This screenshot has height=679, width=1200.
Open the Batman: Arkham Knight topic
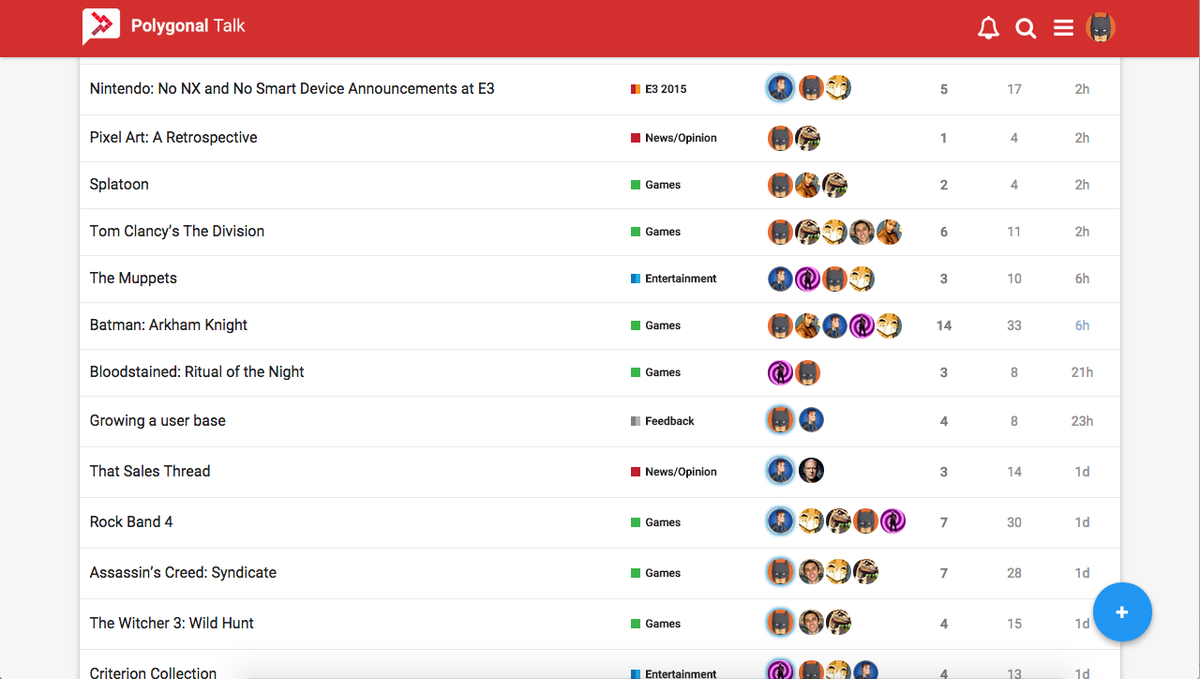coord(168,325)
